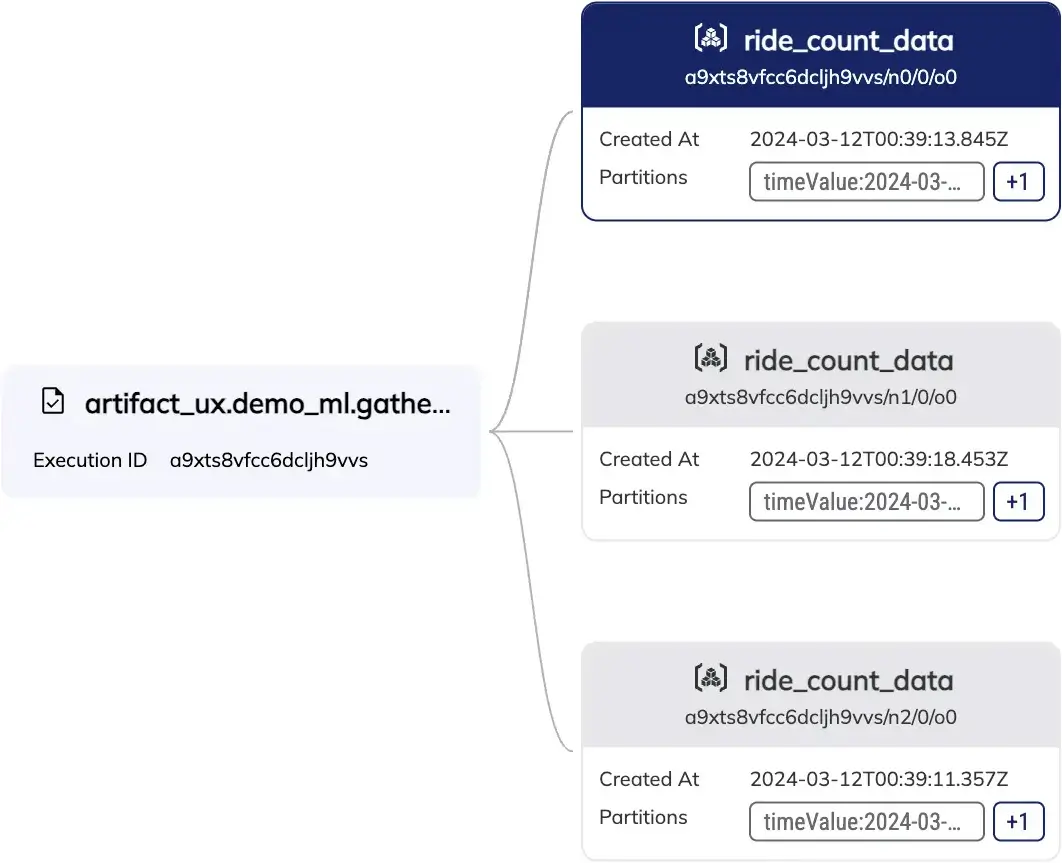The width and height of the screenshot is (1062, 863).
Task: Click the a9xts8vfcc6dcljh9vvs/n0/0/o0 subtitle
Action: [820, 76]
